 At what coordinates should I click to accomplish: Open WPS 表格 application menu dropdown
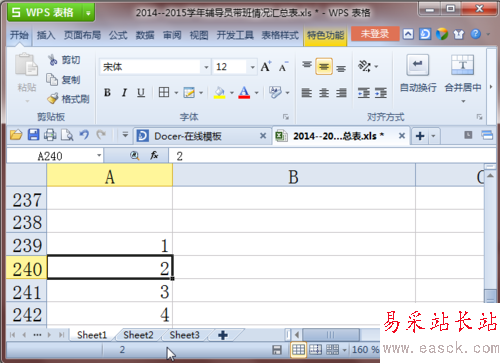(x=88, y=13)
